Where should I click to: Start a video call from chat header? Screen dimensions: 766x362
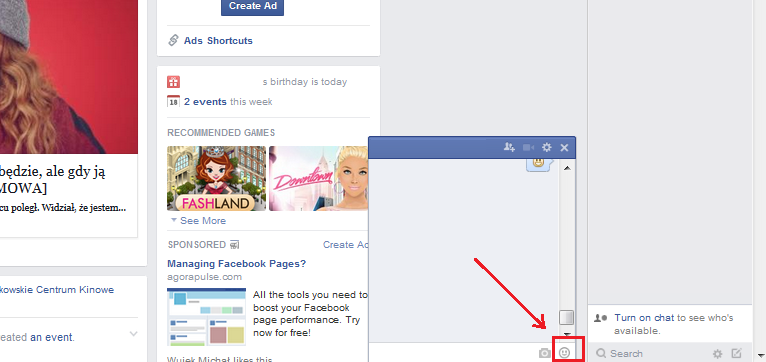pos(529,147)
